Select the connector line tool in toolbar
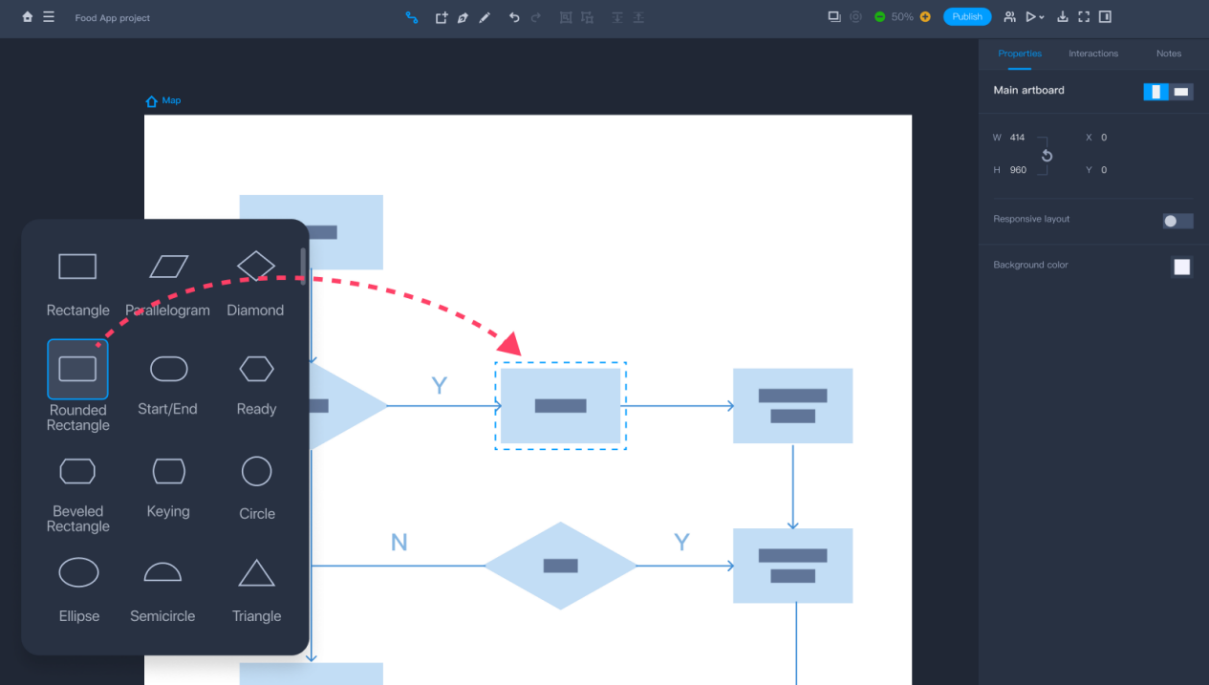1209x685 pixels. [x=411, y=17]
